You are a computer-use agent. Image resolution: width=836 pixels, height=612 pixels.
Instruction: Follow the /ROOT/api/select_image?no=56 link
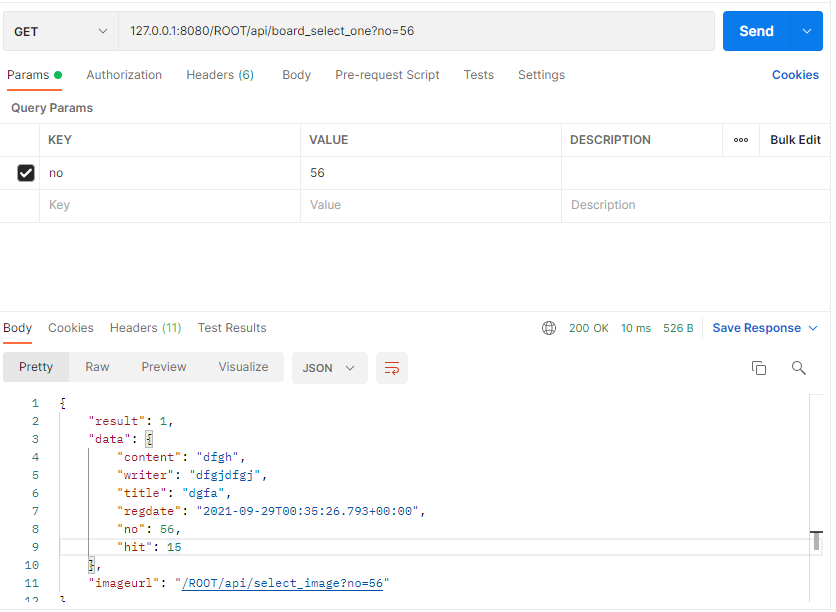click(282, 584)
